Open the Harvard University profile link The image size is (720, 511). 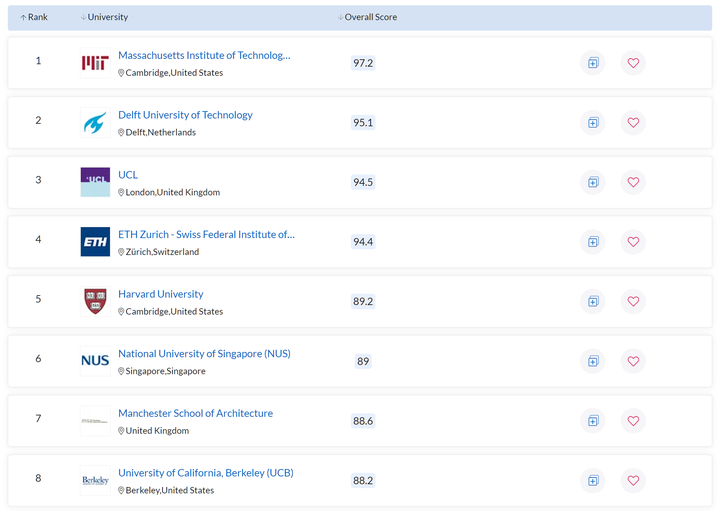tap(160, 294)
